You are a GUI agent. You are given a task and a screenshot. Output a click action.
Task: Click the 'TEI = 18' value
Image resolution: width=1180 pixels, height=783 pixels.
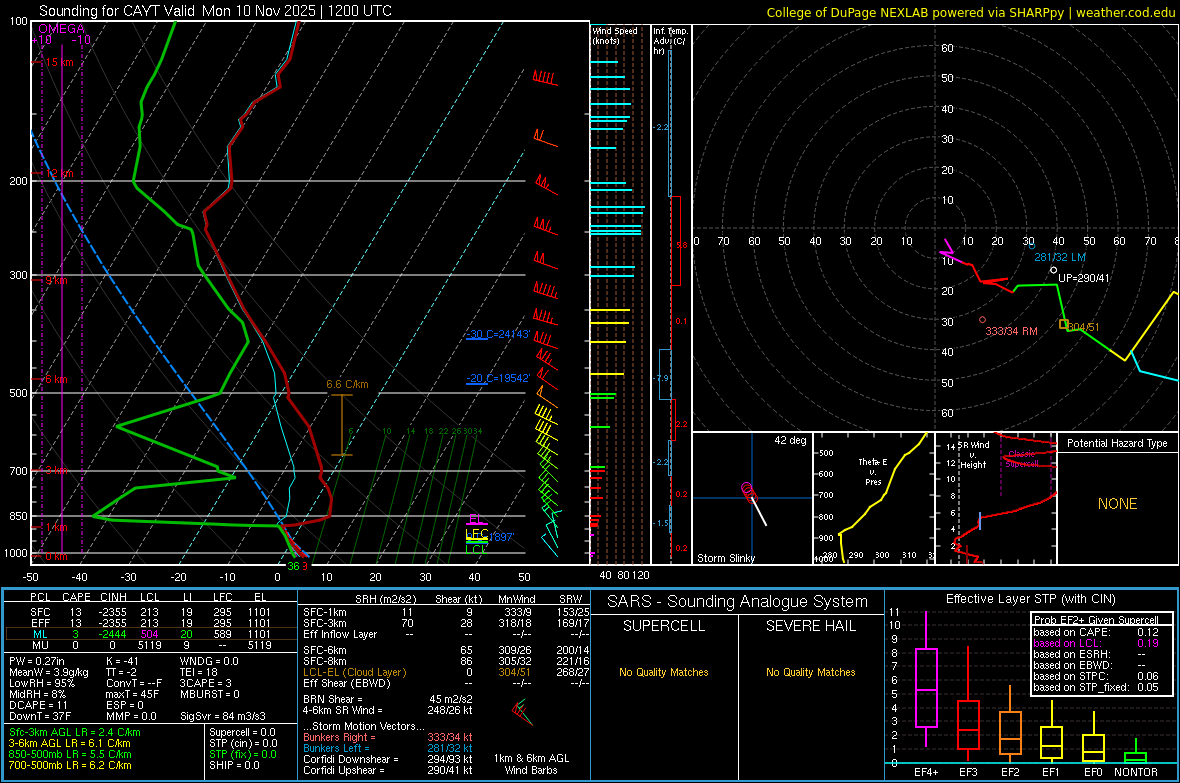point(199,672)
